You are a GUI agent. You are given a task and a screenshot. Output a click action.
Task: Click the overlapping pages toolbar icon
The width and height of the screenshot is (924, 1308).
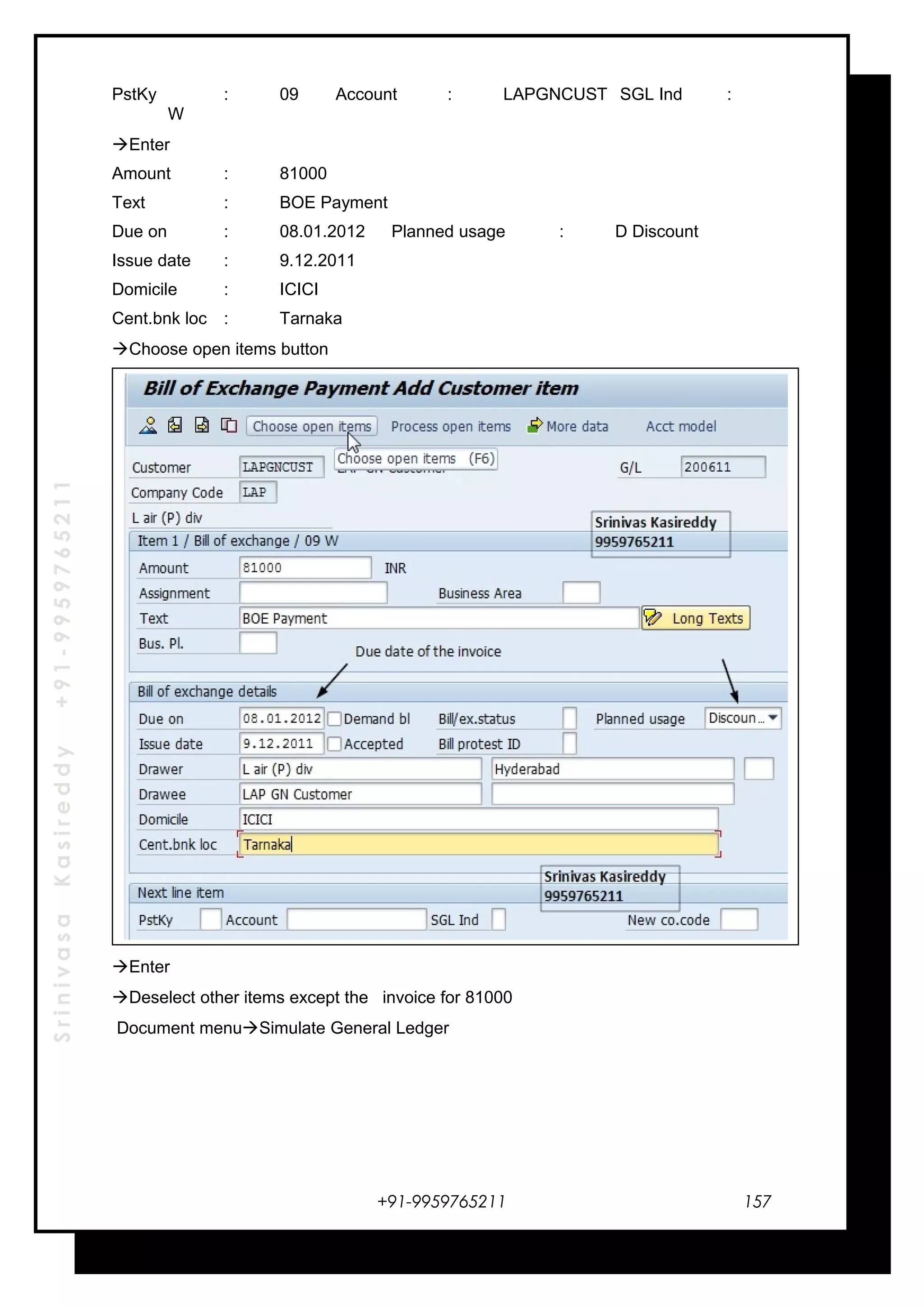228,425
